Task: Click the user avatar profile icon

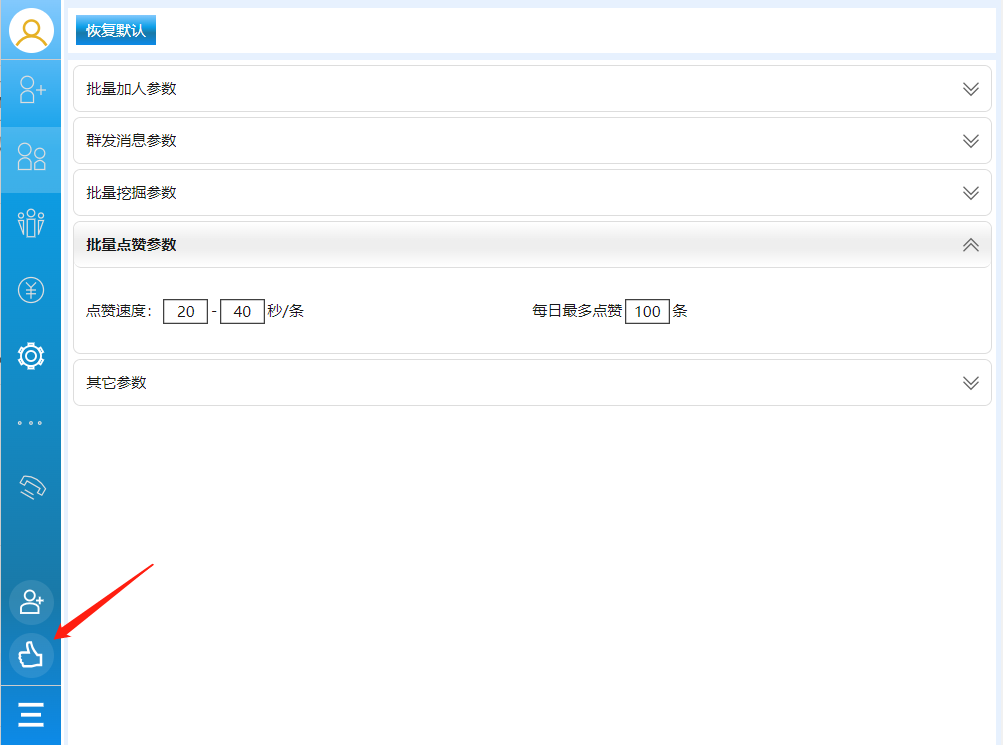Action: (x=31, y=30)
